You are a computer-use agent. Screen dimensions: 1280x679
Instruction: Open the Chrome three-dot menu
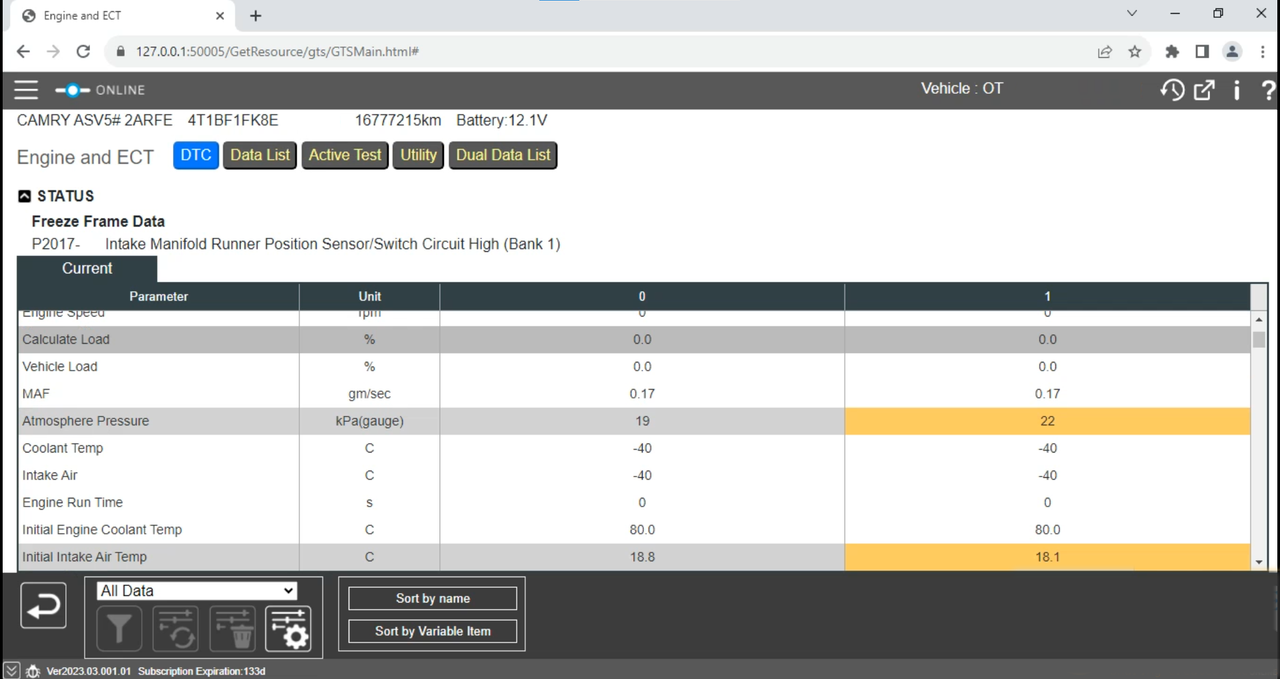pyautogui.click(x=1261, y=51)
